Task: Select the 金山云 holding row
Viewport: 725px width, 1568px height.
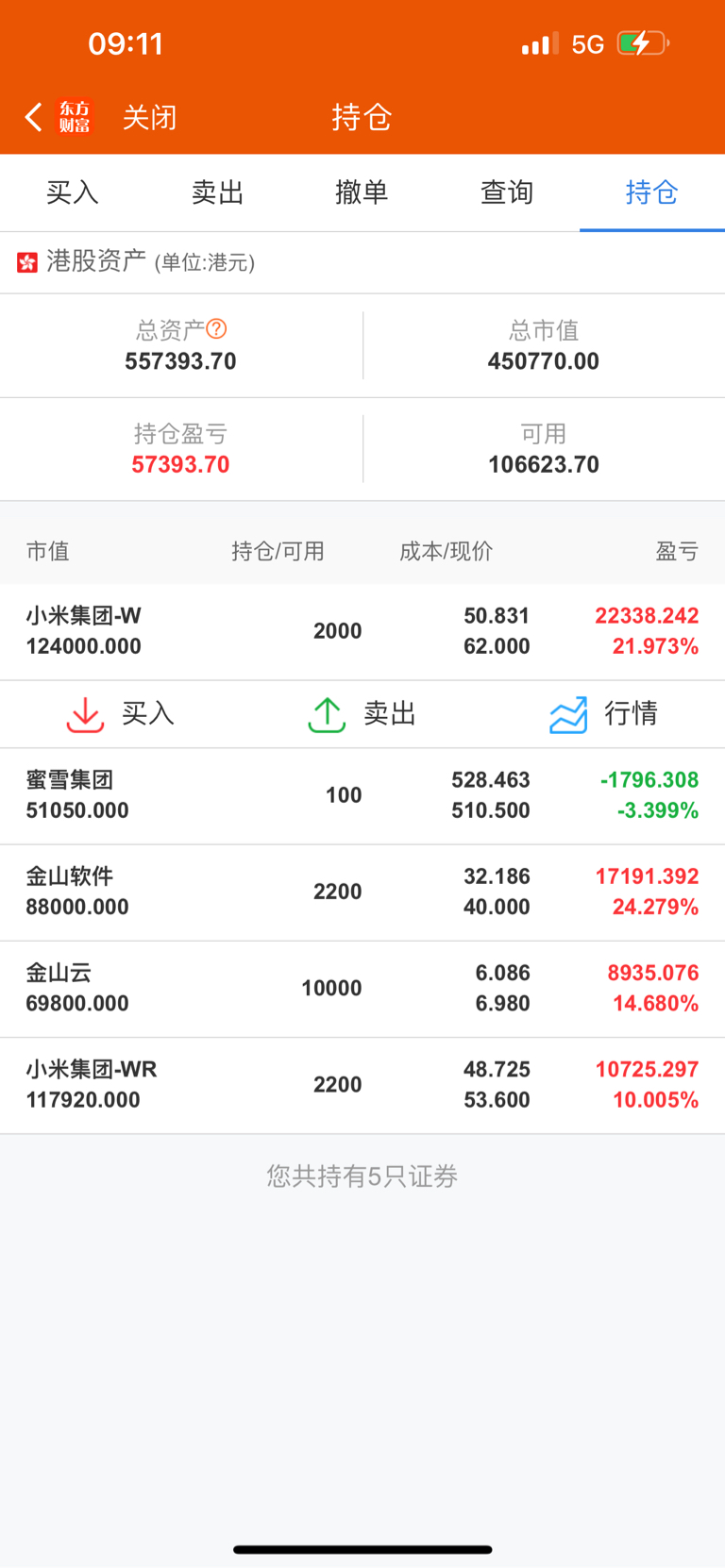Action: (362, 988)
